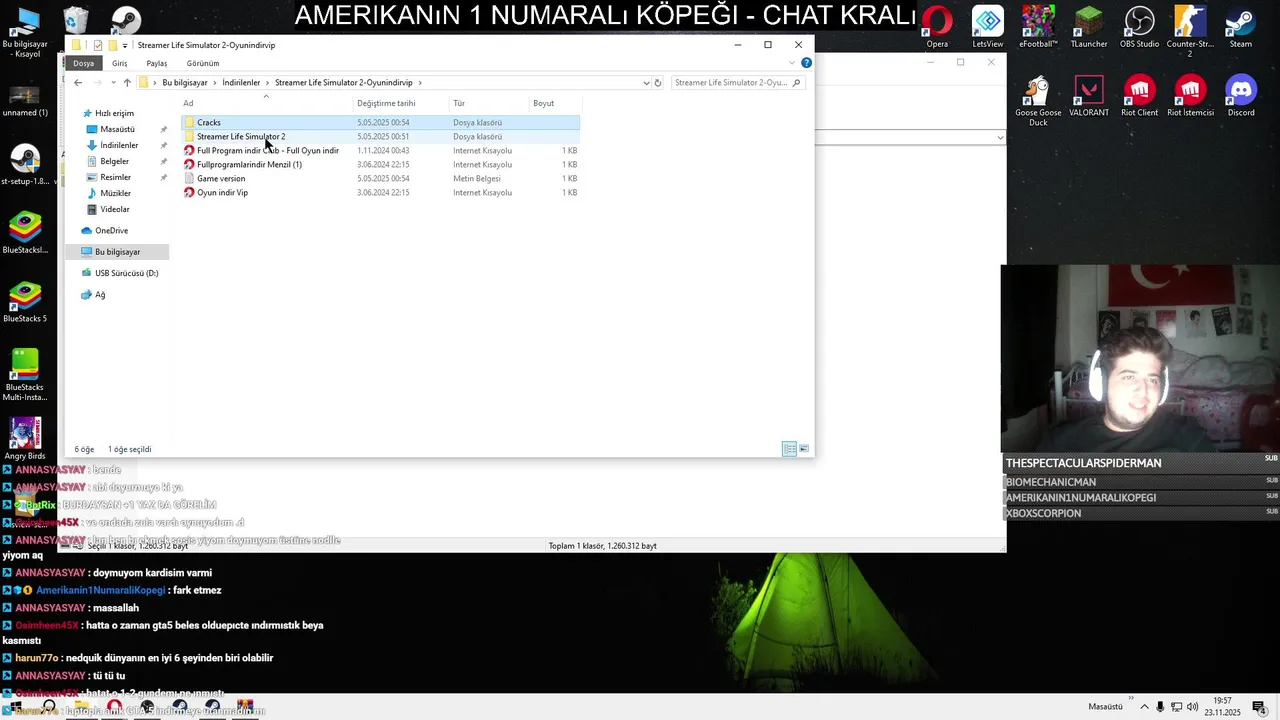
Task: Open Masaüstü in the navigation pane
Action: (x=117, y=129)
